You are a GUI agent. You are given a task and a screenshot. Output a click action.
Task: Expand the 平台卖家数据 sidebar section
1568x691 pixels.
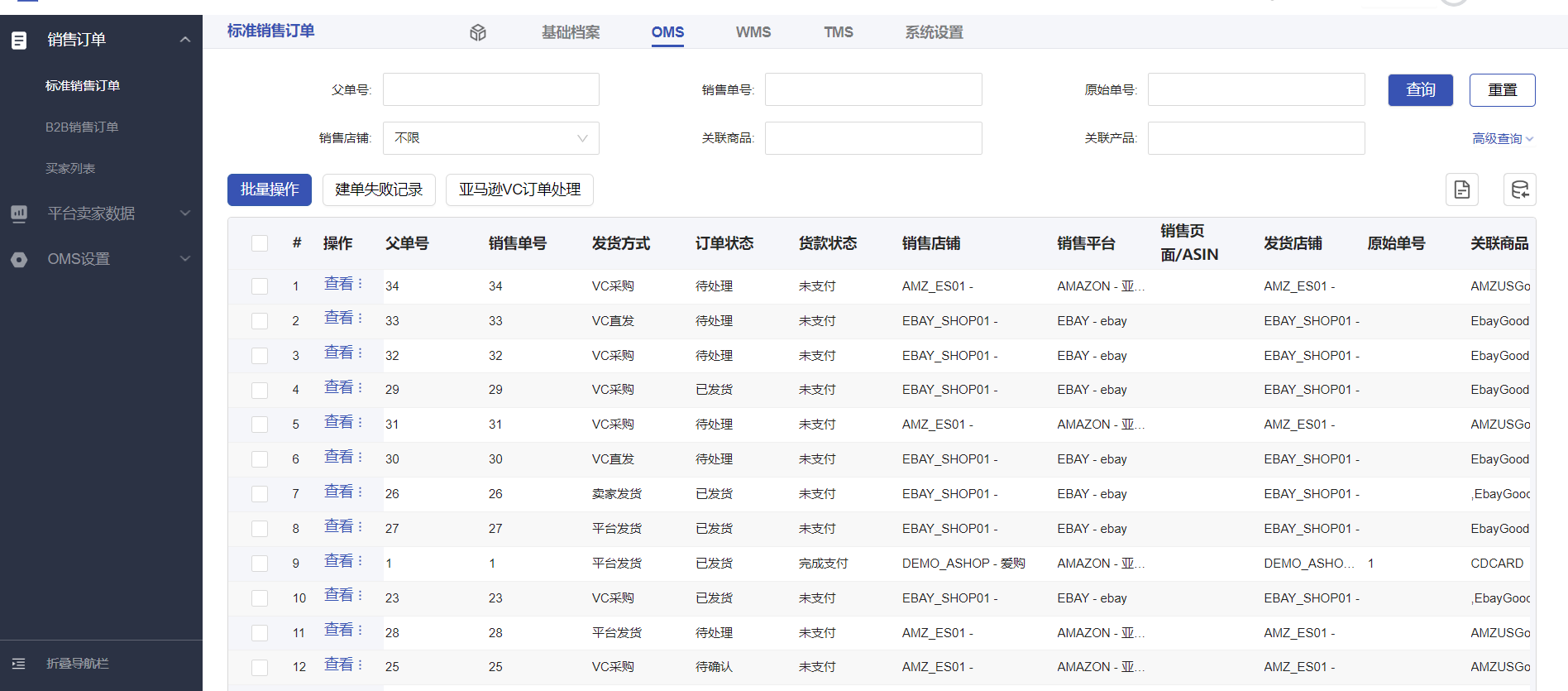pyautogui.click(x=185, y=214)
